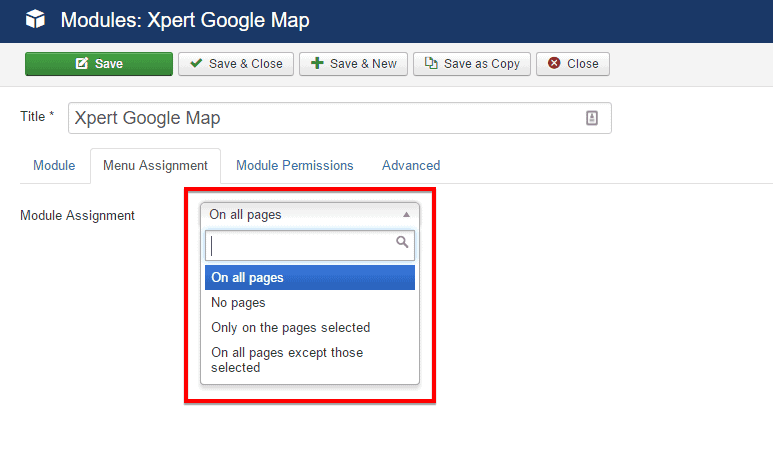Choose 'On all pages except those selected'

click(x=310, y=360)
